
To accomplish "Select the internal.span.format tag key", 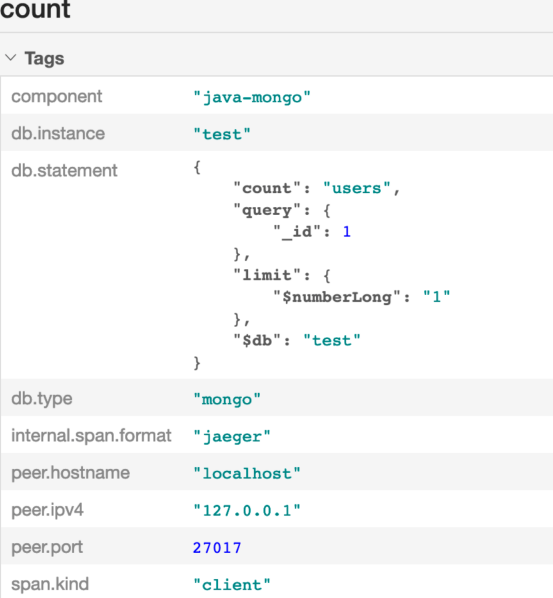I will coord(91,436).
